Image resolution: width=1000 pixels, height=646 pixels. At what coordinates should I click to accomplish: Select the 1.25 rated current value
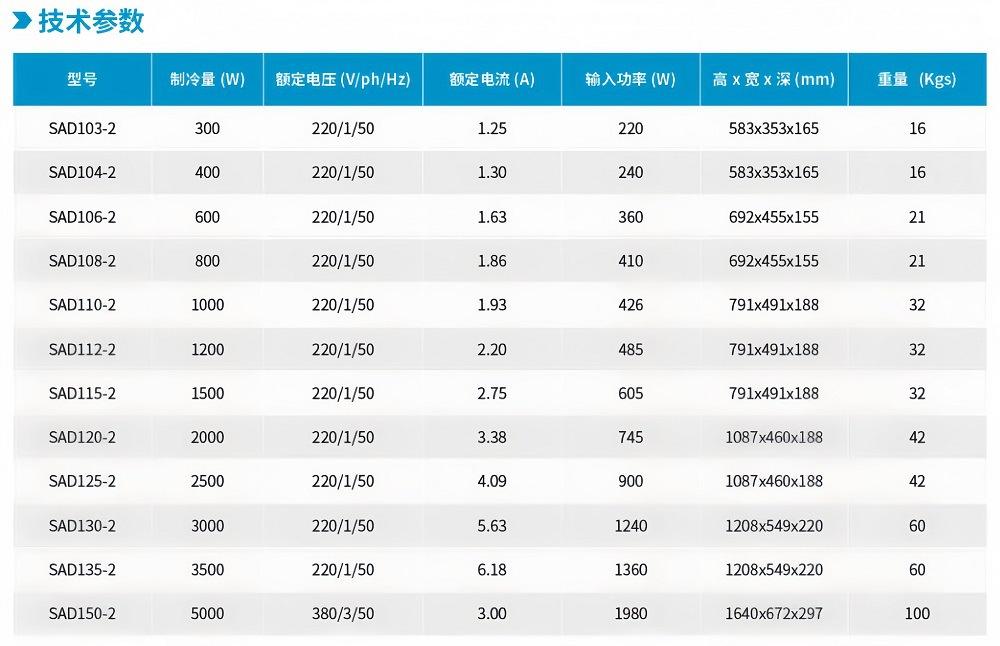click(x=492, y=128)
